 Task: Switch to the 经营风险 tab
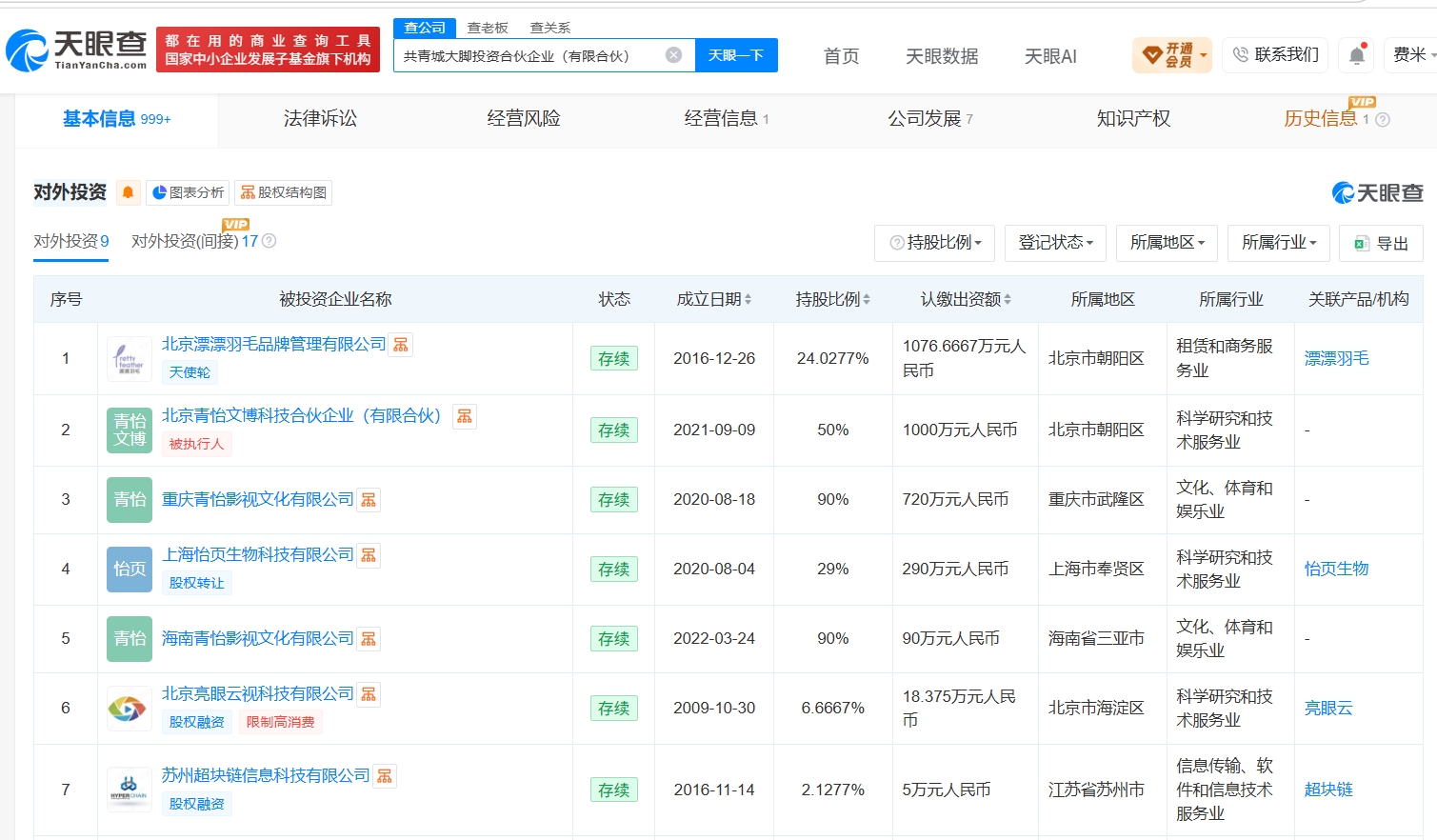[524, 119]
